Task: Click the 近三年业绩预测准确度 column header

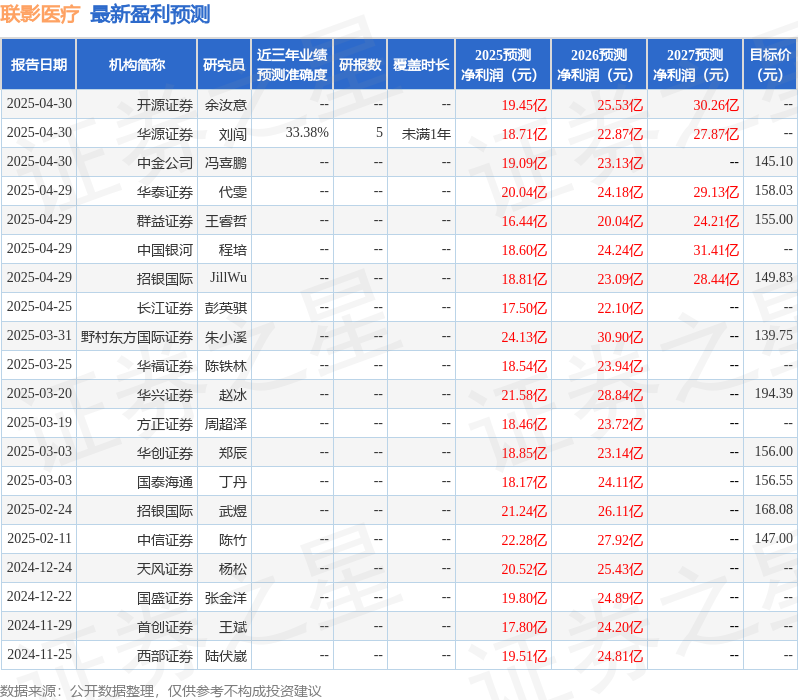Action: [x=292, y=65]
